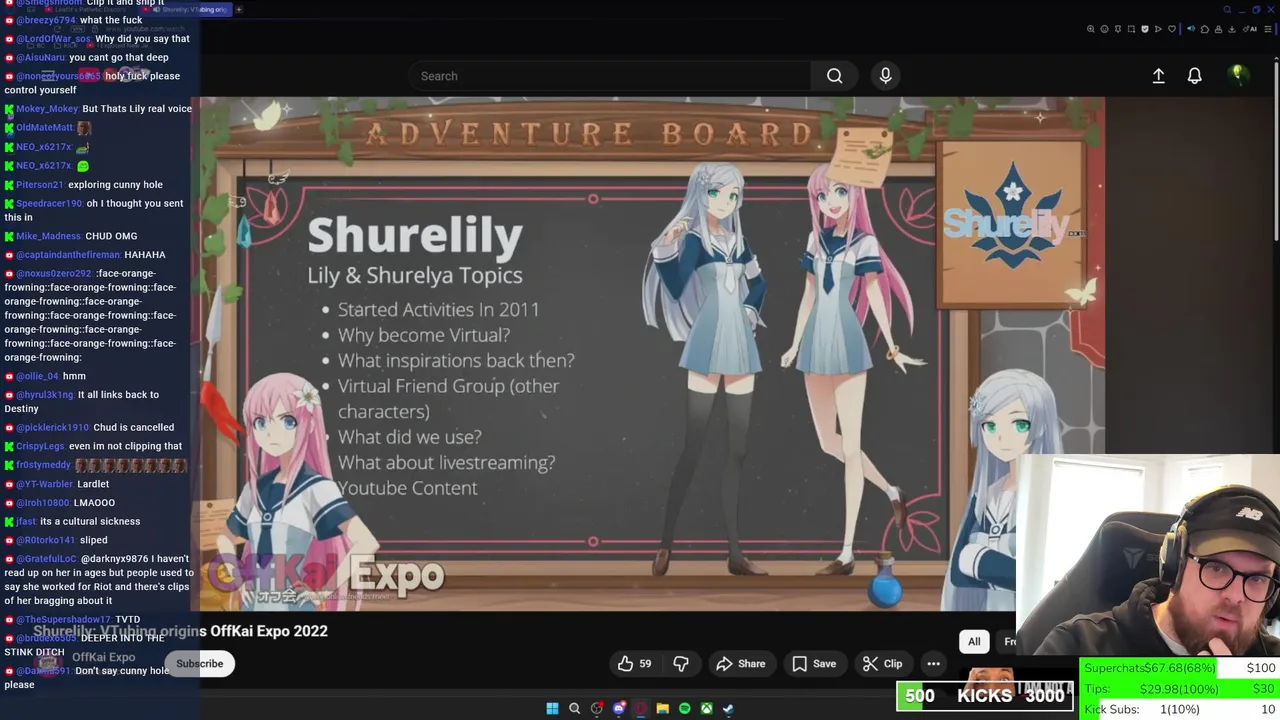Click chat username 'CrispyLegs'
1280x720 pixels.
tap(40, 446)
